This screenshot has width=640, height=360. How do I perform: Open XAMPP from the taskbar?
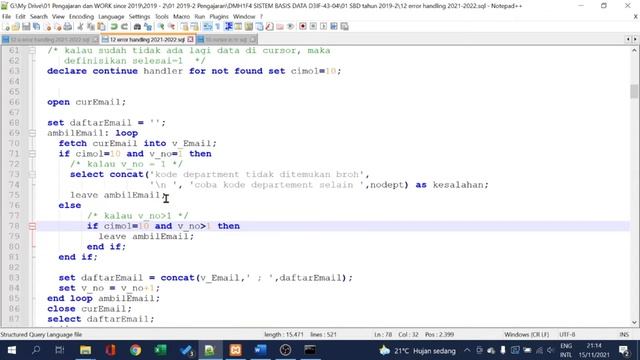(235, 350)
